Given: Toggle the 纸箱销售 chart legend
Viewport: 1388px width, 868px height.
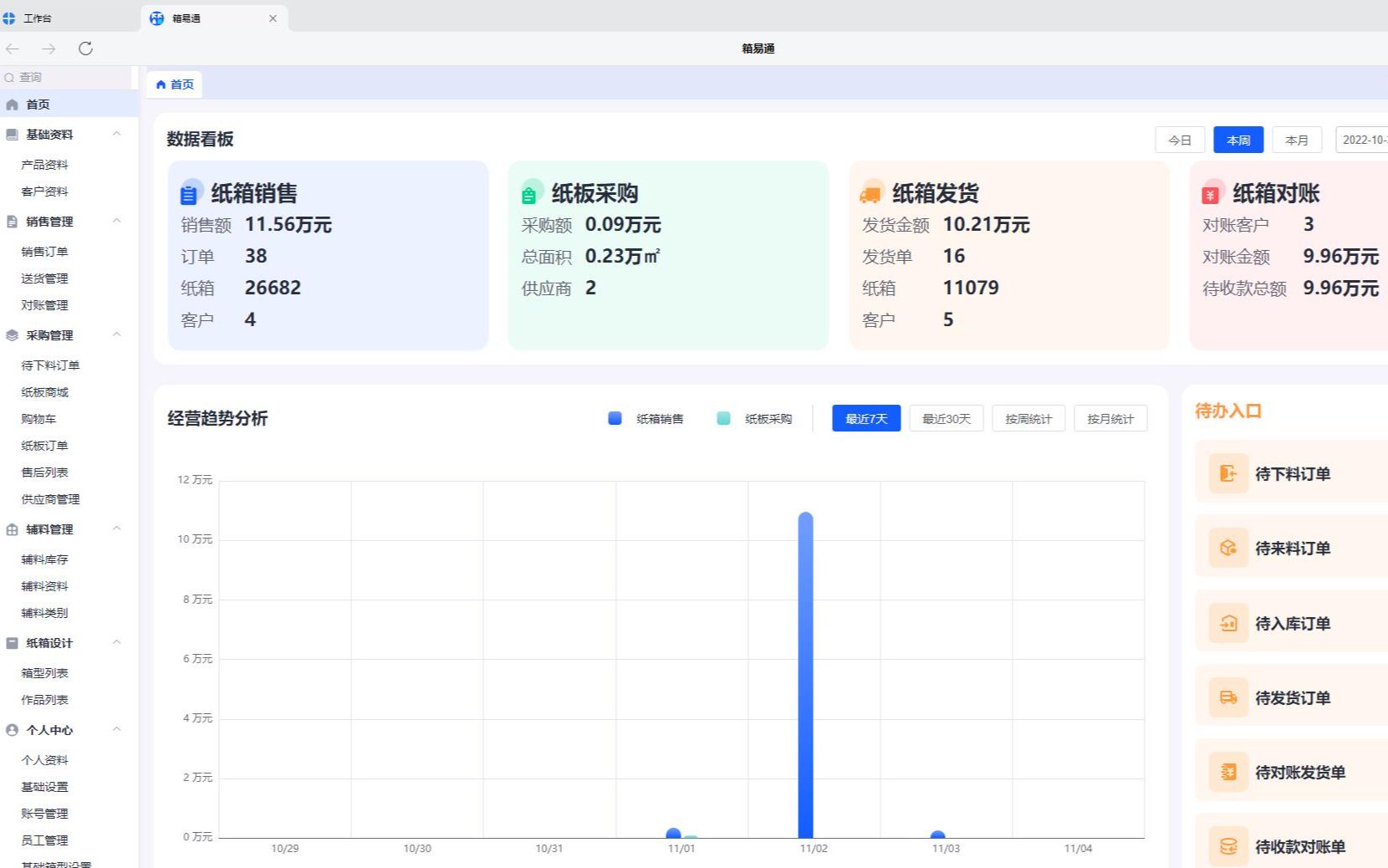Looking at the screenshot, I should (x=646, y=419).
